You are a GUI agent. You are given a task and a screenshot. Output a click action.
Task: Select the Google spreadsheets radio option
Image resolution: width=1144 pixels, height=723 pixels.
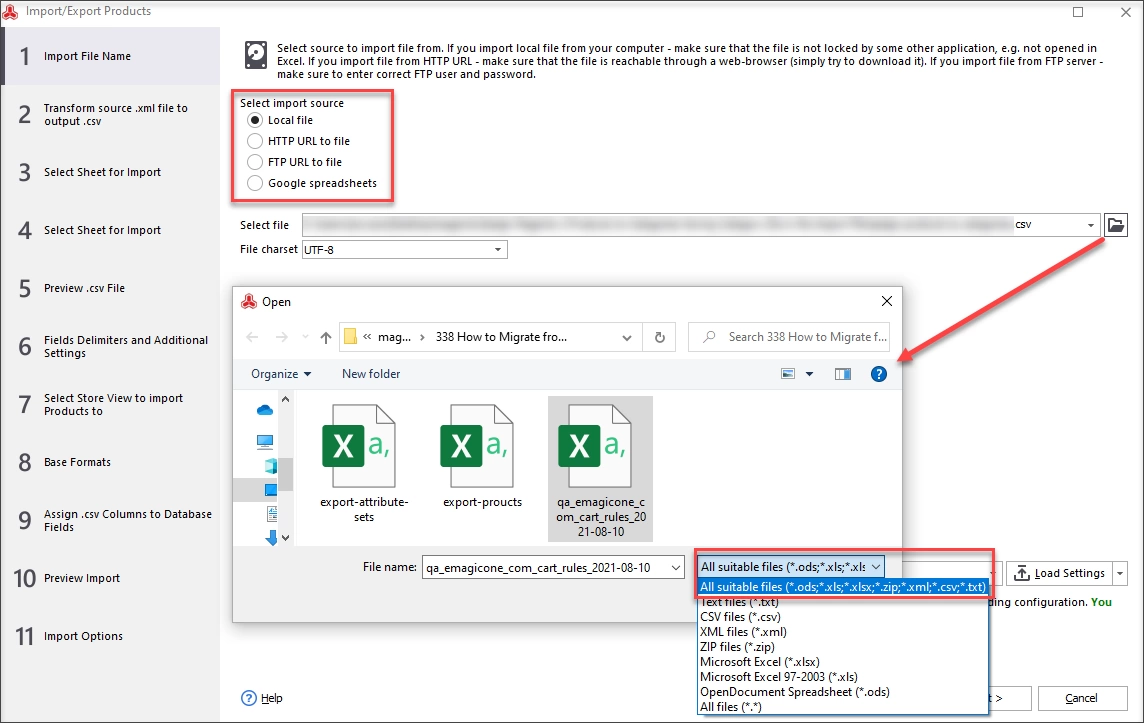255,183
